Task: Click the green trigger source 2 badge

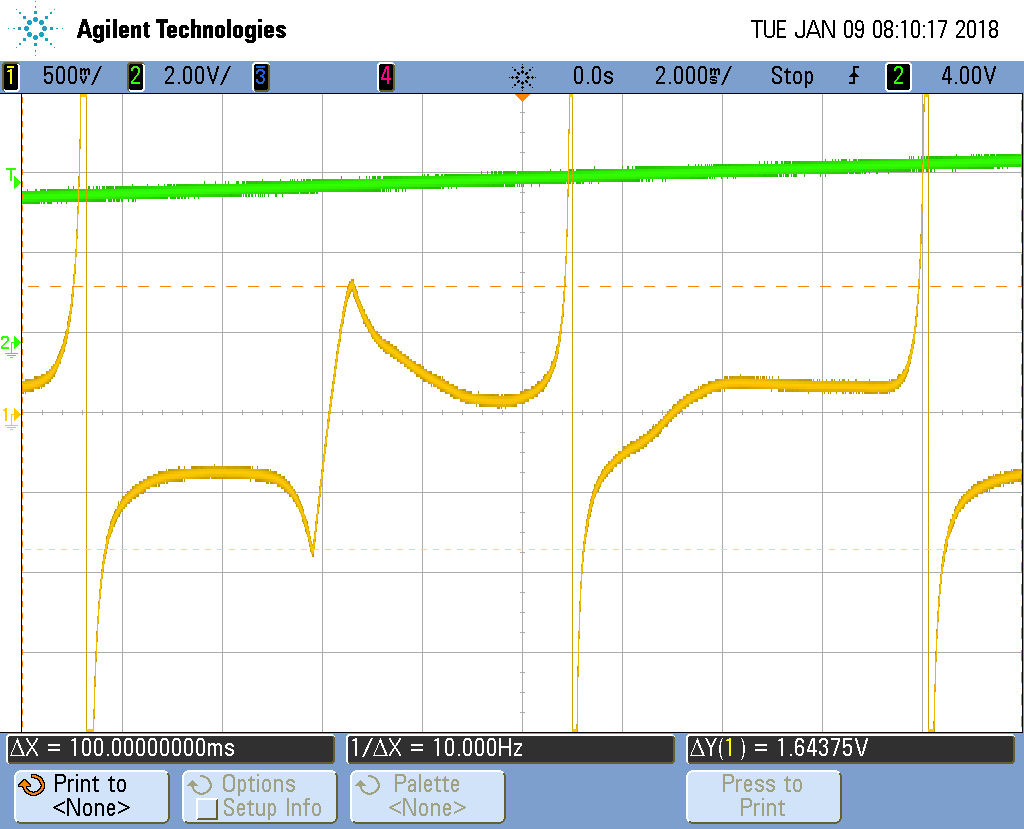Action: pos(898,76)
